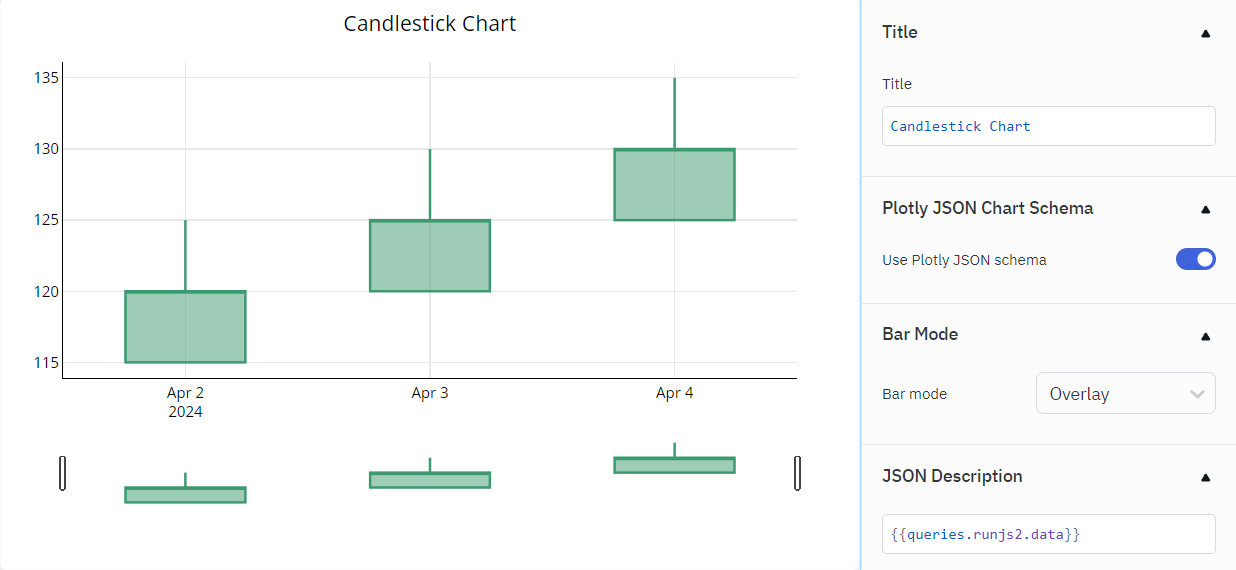Click the Apr 3 mini candle in range slider
This screenshot has height=570, width=1236.
coord(430,480)
